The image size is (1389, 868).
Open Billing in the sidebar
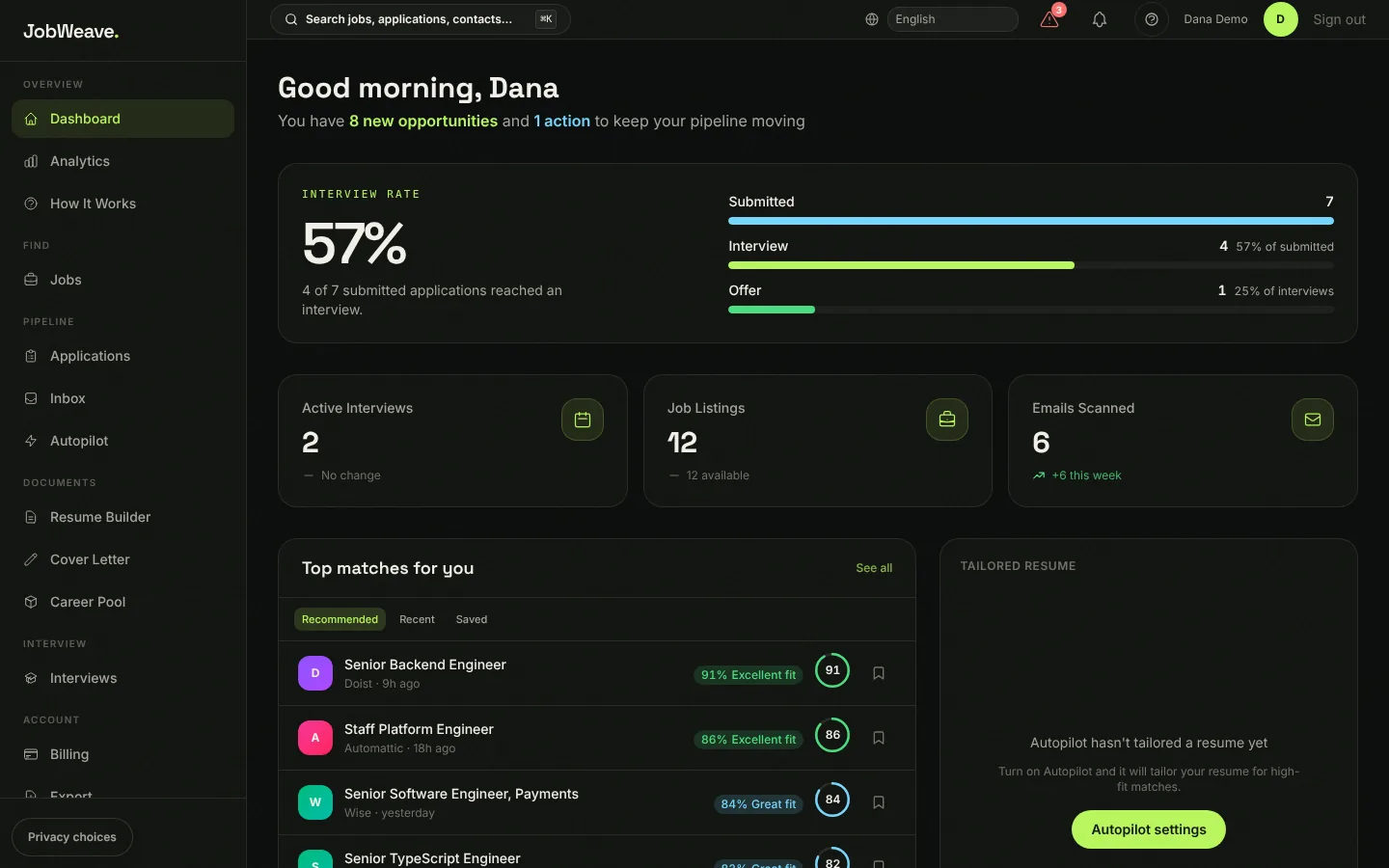123,754
